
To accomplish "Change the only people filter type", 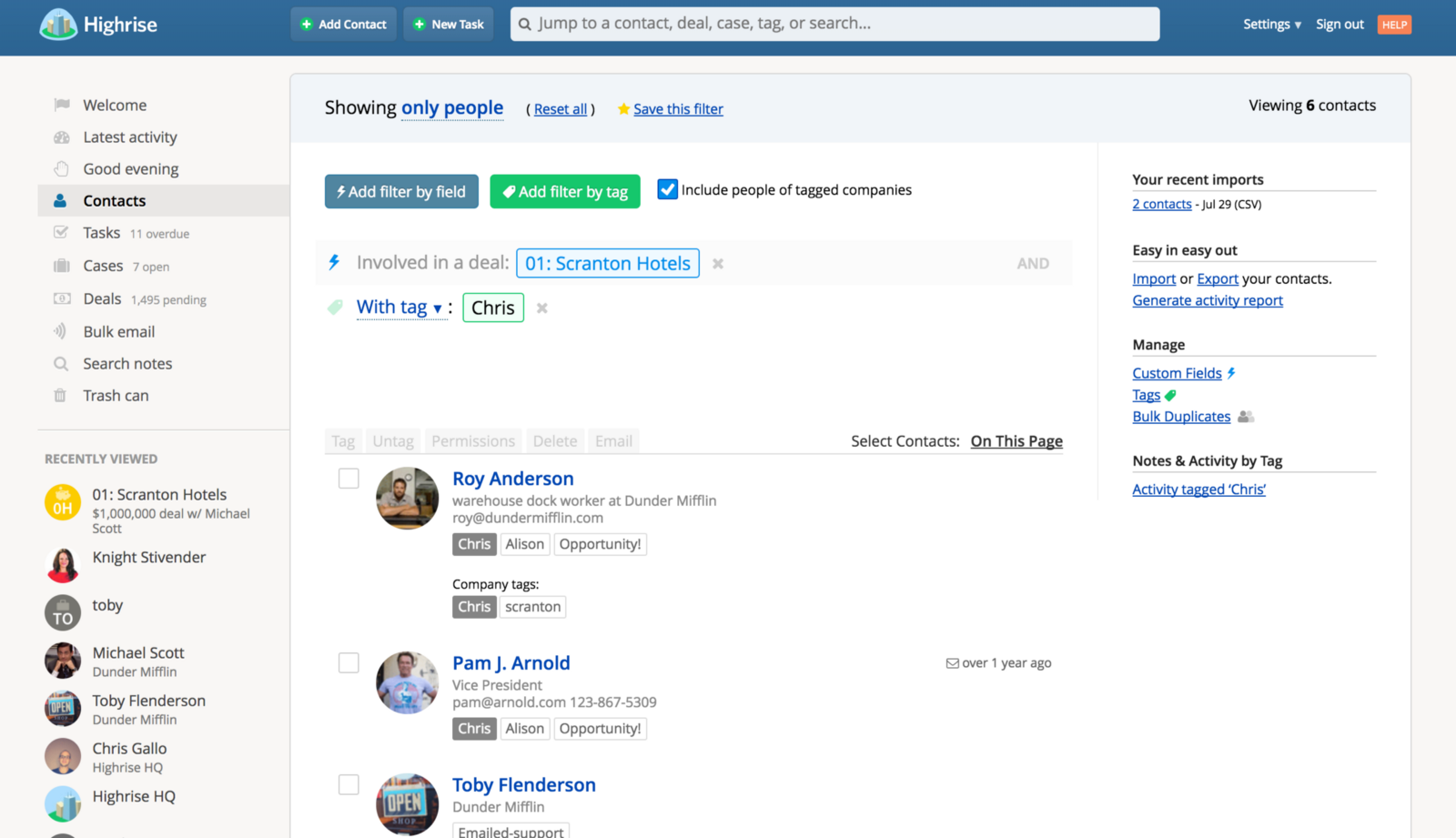I will 452,107.
